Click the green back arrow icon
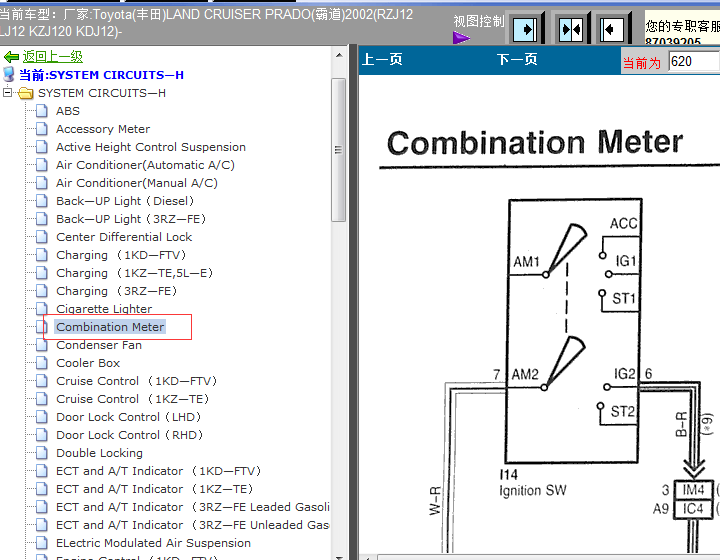Viewport: 720px width, 560px height. (11, 57)
